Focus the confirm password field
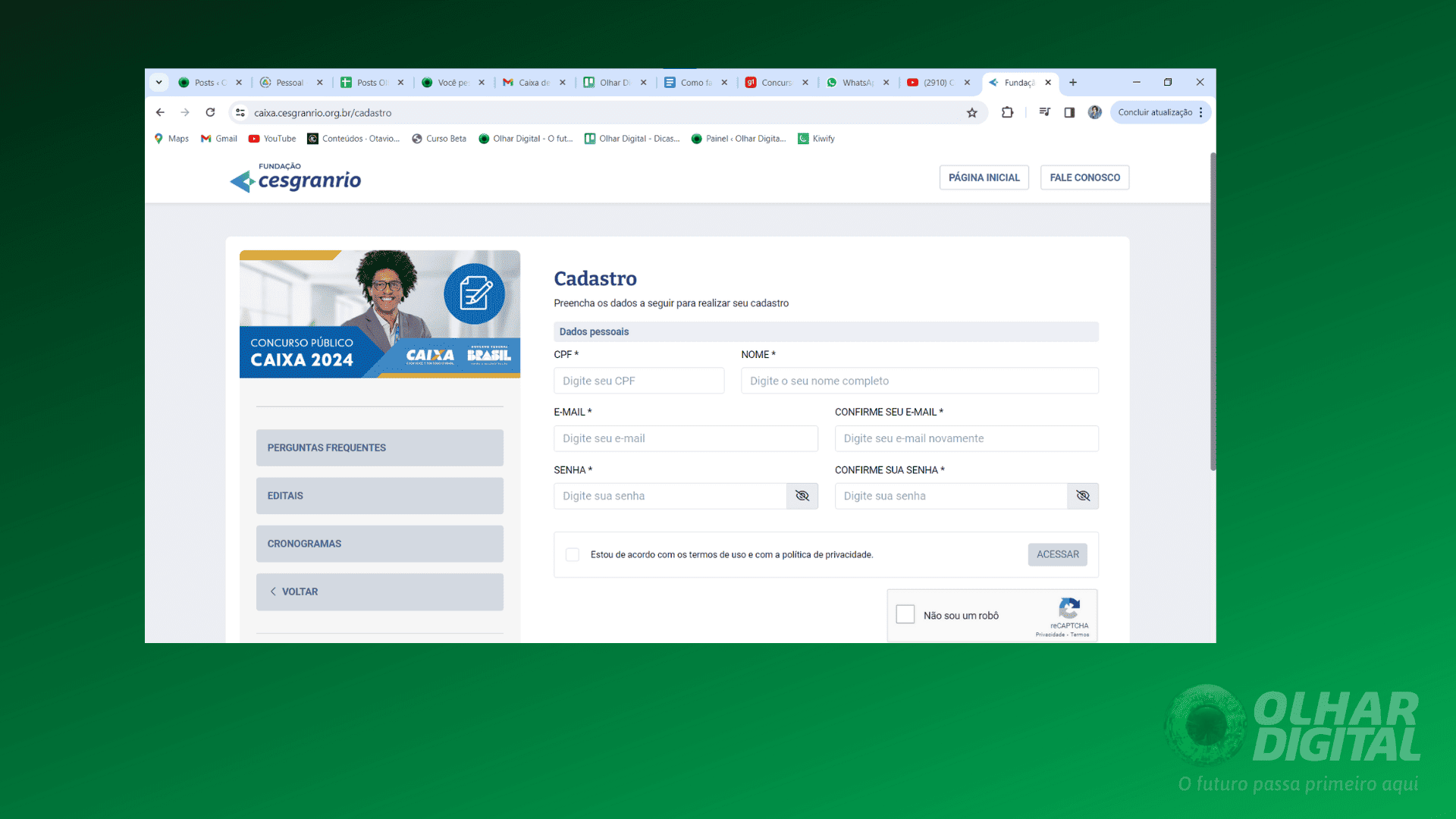The image size is (1456, 819). (951, 496)
